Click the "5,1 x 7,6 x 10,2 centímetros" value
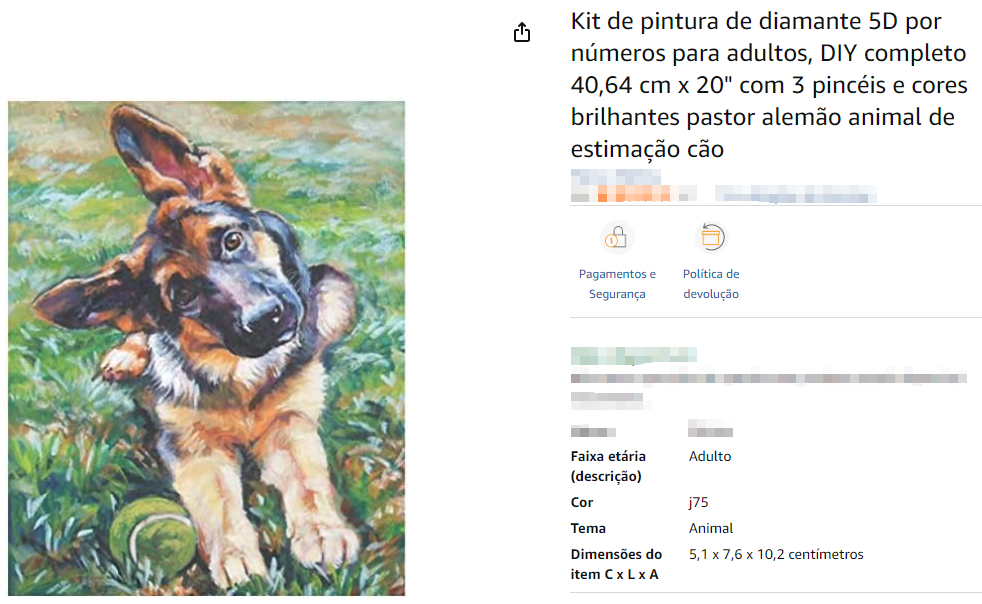 (776, 554)
